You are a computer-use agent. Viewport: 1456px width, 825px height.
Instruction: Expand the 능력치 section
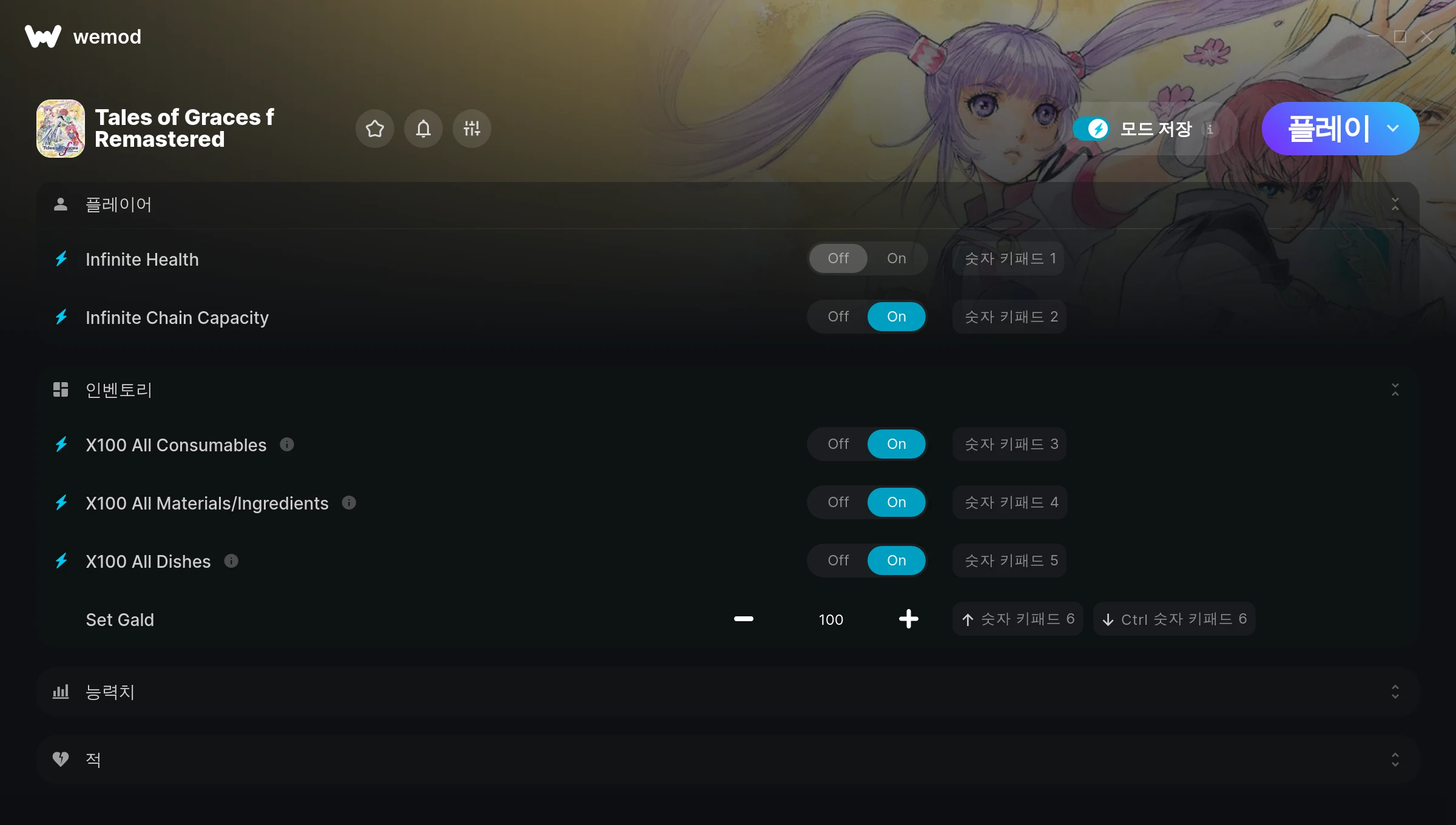(1395, 692)
